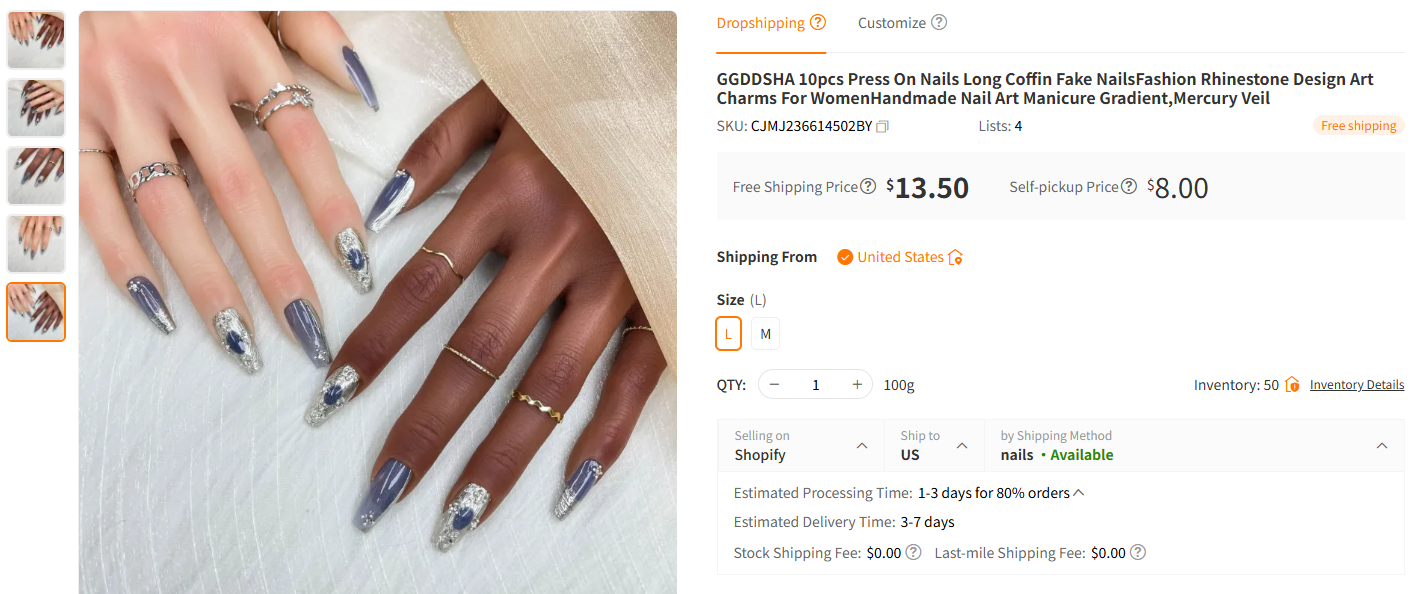
Task: Click the Last-mile Shipping Fee help icon
Action: coord(1137,551)
